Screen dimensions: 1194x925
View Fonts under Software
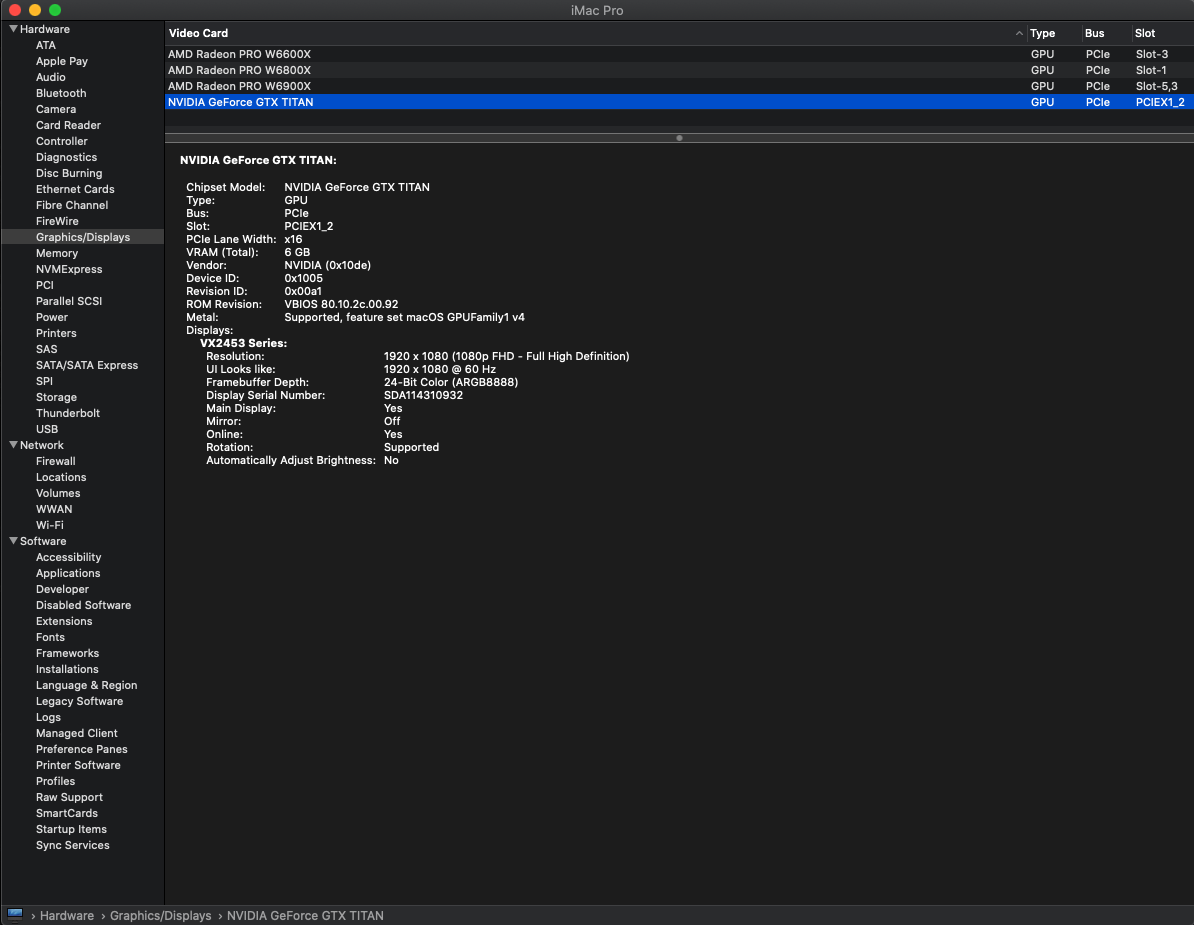pos(50,636)
